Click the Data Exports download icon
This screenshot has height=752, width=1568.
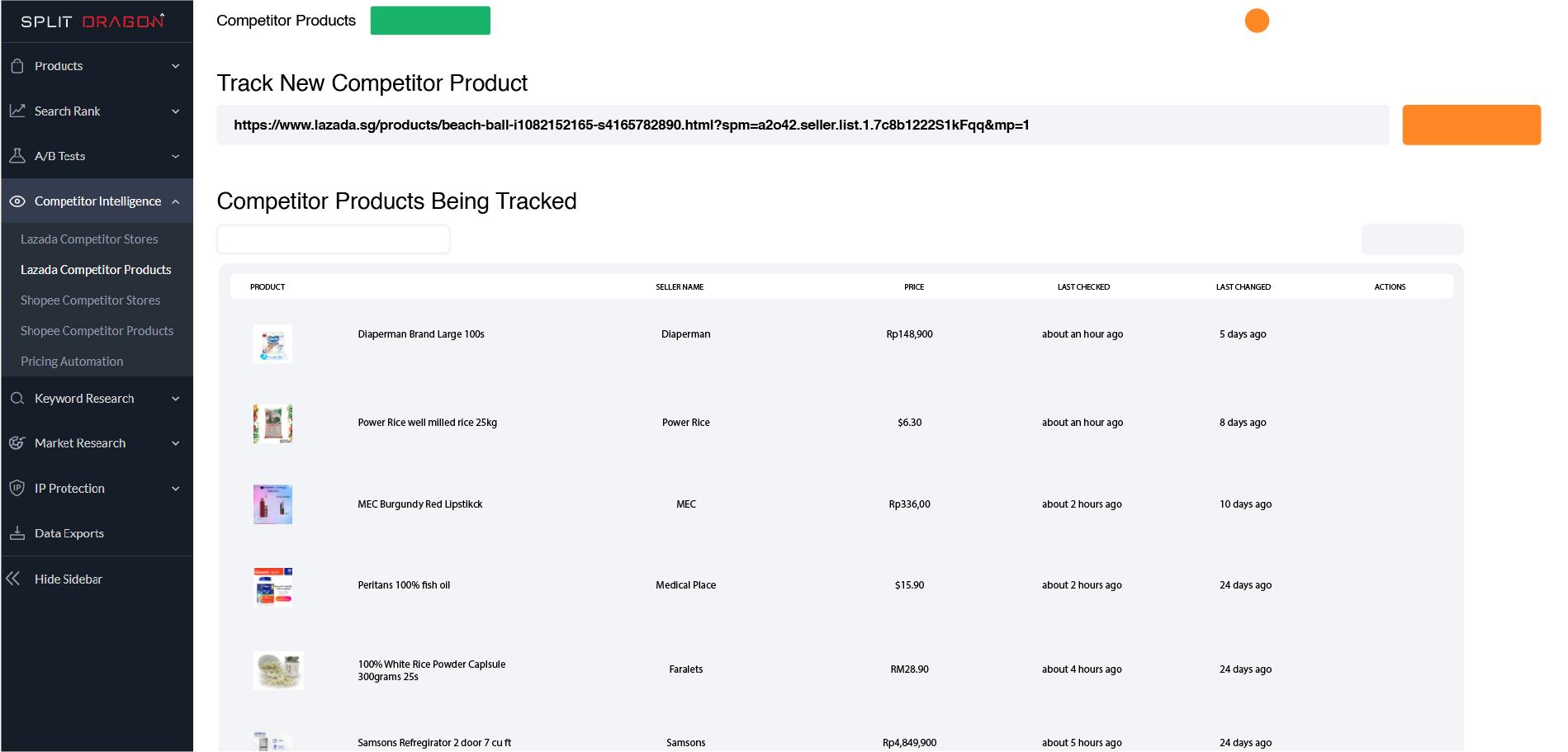click(17, 533)
